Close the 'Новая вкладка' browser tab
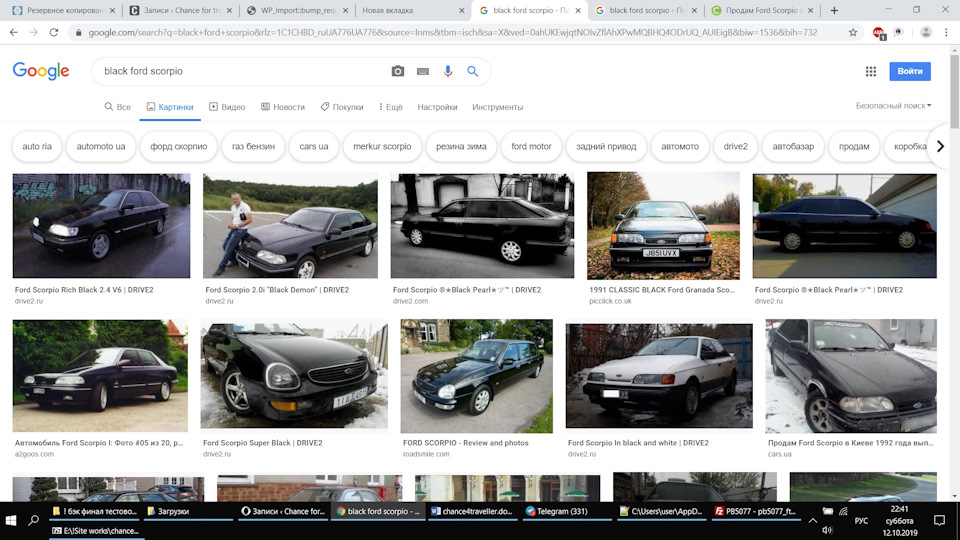 coord(462,10)
